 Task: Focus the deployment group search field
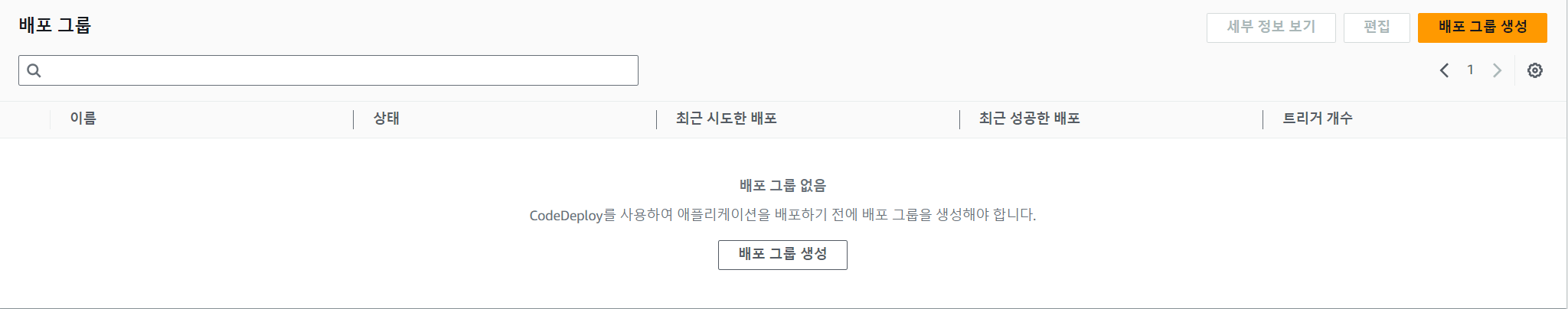[x=337, y=70]
